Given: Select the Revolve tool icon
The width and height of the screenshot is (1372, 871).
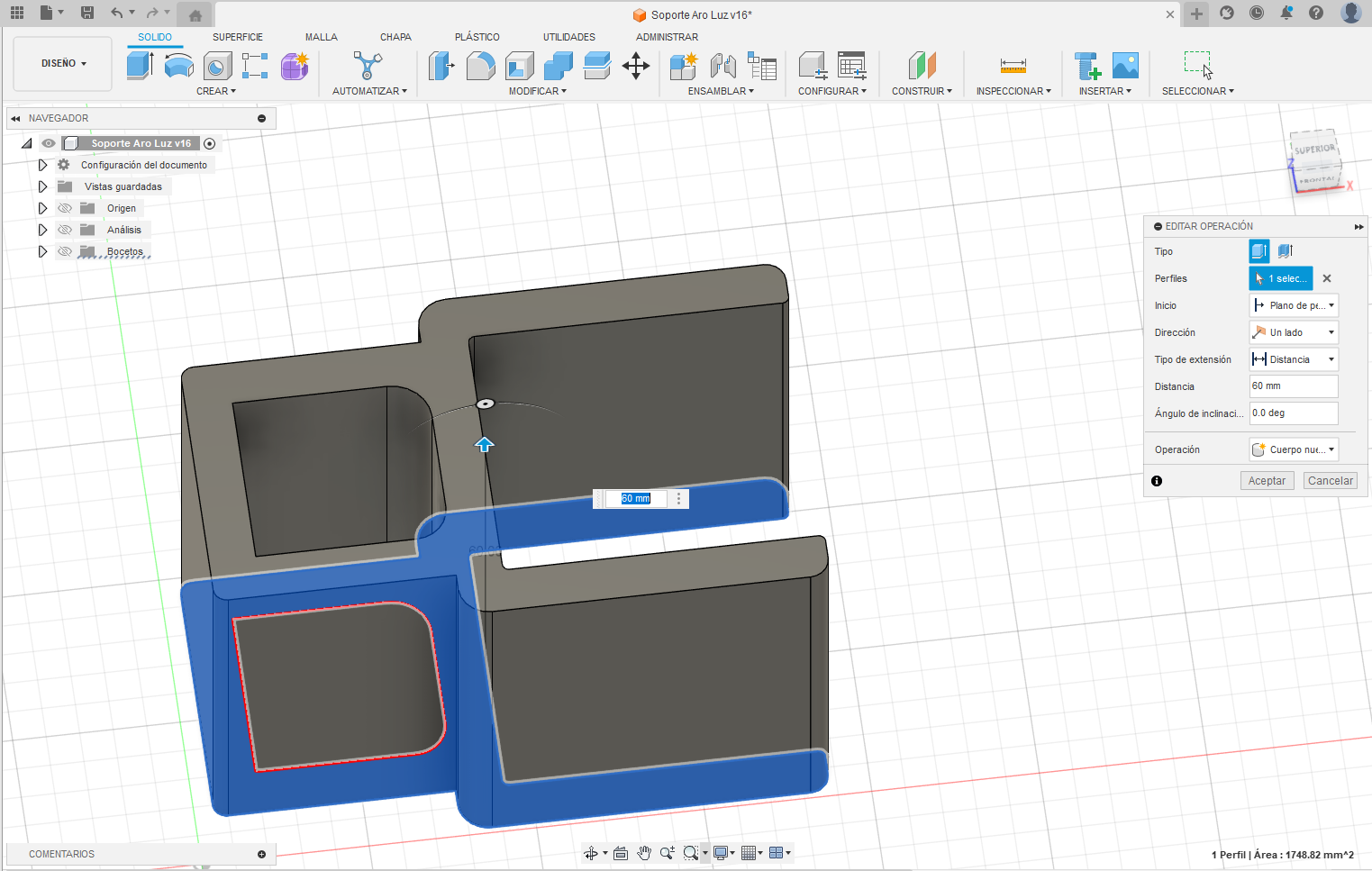Looking at the screenshot, I should [x=178, y=66].
